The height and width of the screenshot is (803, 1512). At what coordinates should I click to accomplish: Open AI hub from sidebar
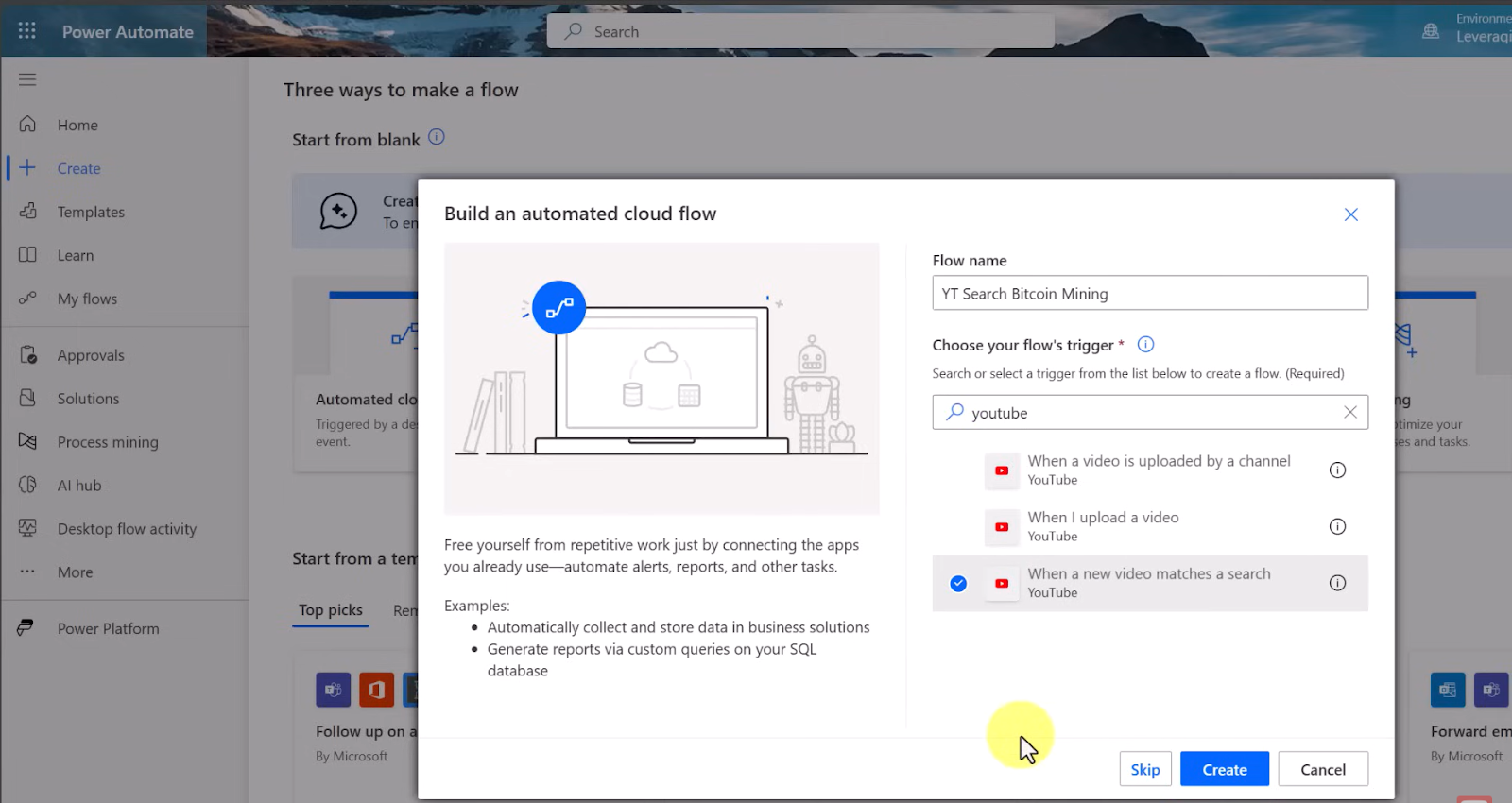point(79,486)
